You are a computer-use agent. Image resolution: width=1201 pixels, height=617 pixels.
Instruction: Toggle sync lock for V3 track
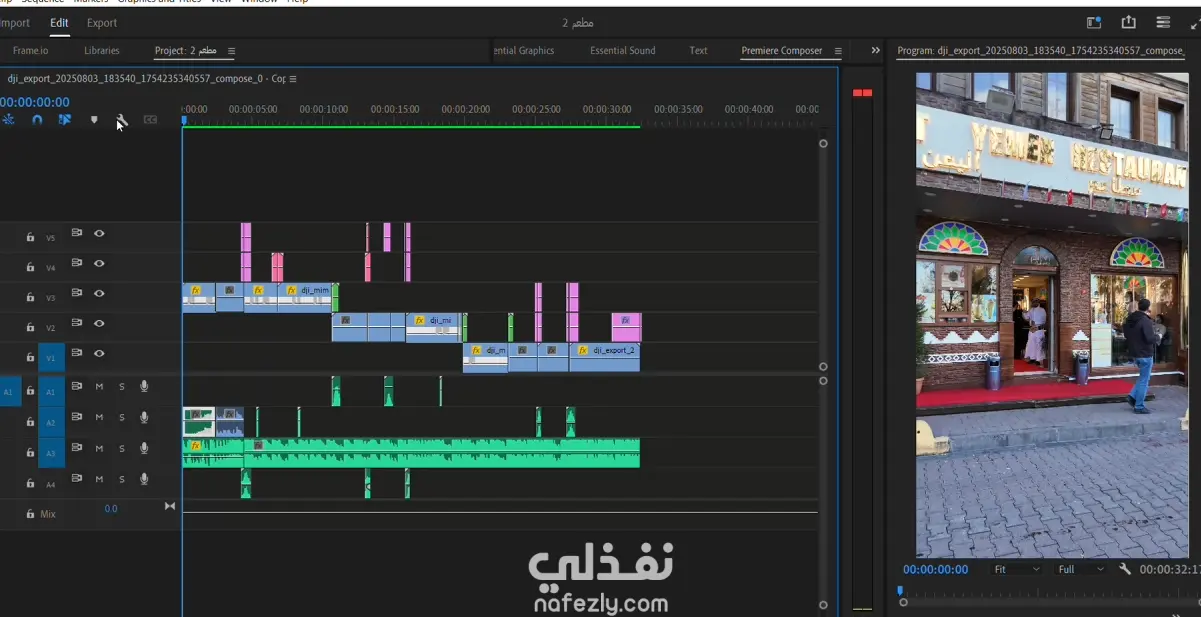click(77, 293)
